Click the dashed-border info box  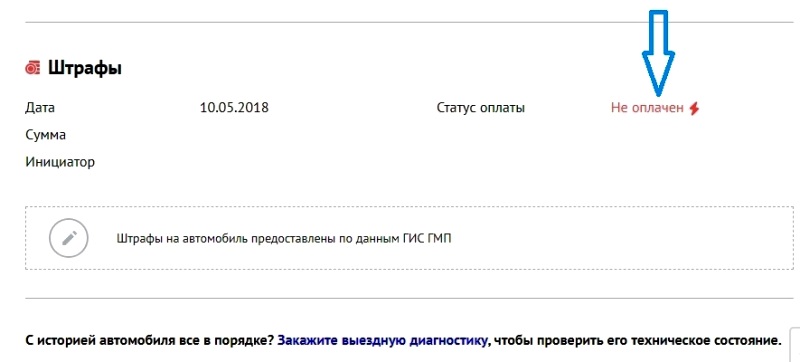click(409, 238)
